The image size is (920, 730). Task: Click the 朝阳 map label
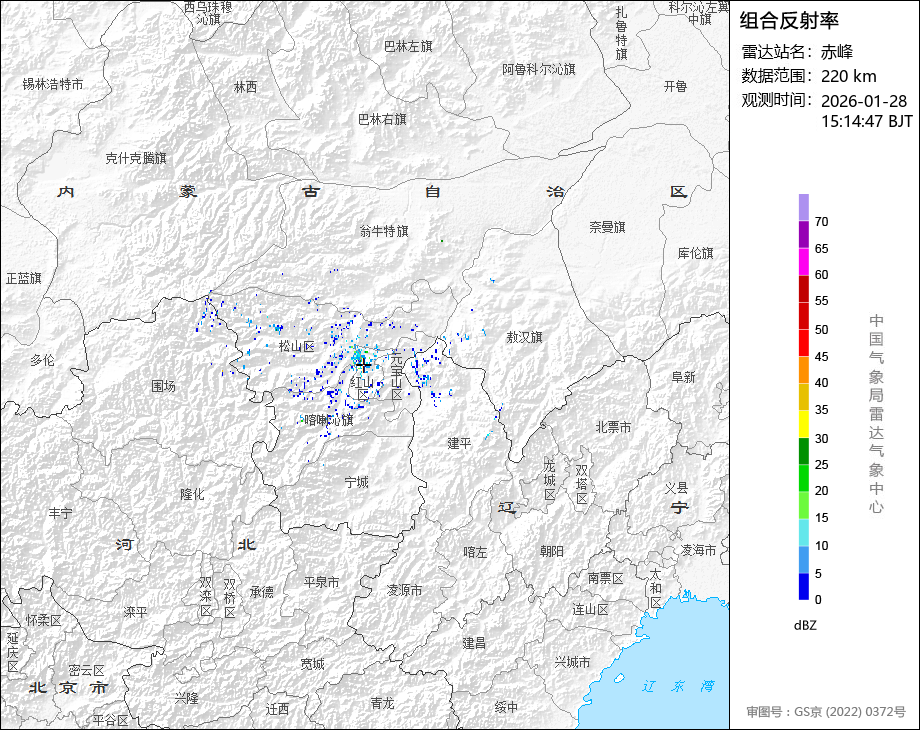(x=552, y=551)
